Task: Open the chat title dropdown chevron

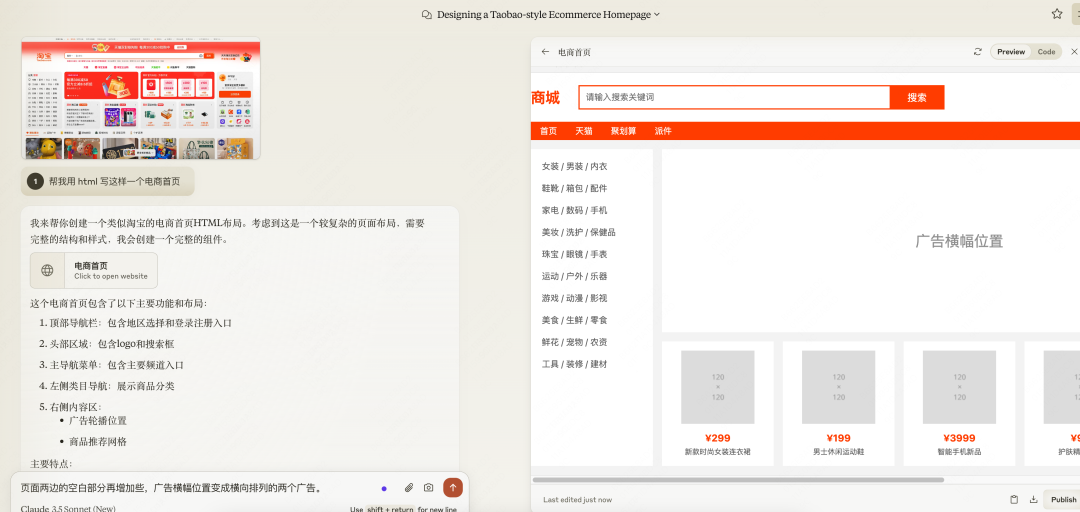Action: point(656,14)
